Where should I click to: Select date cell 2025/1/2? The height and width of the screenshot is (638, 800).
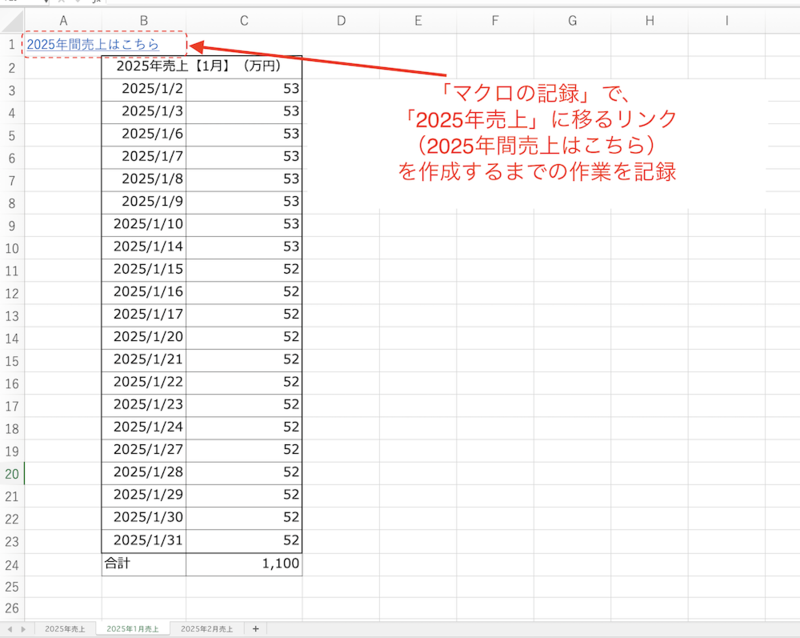144,89
